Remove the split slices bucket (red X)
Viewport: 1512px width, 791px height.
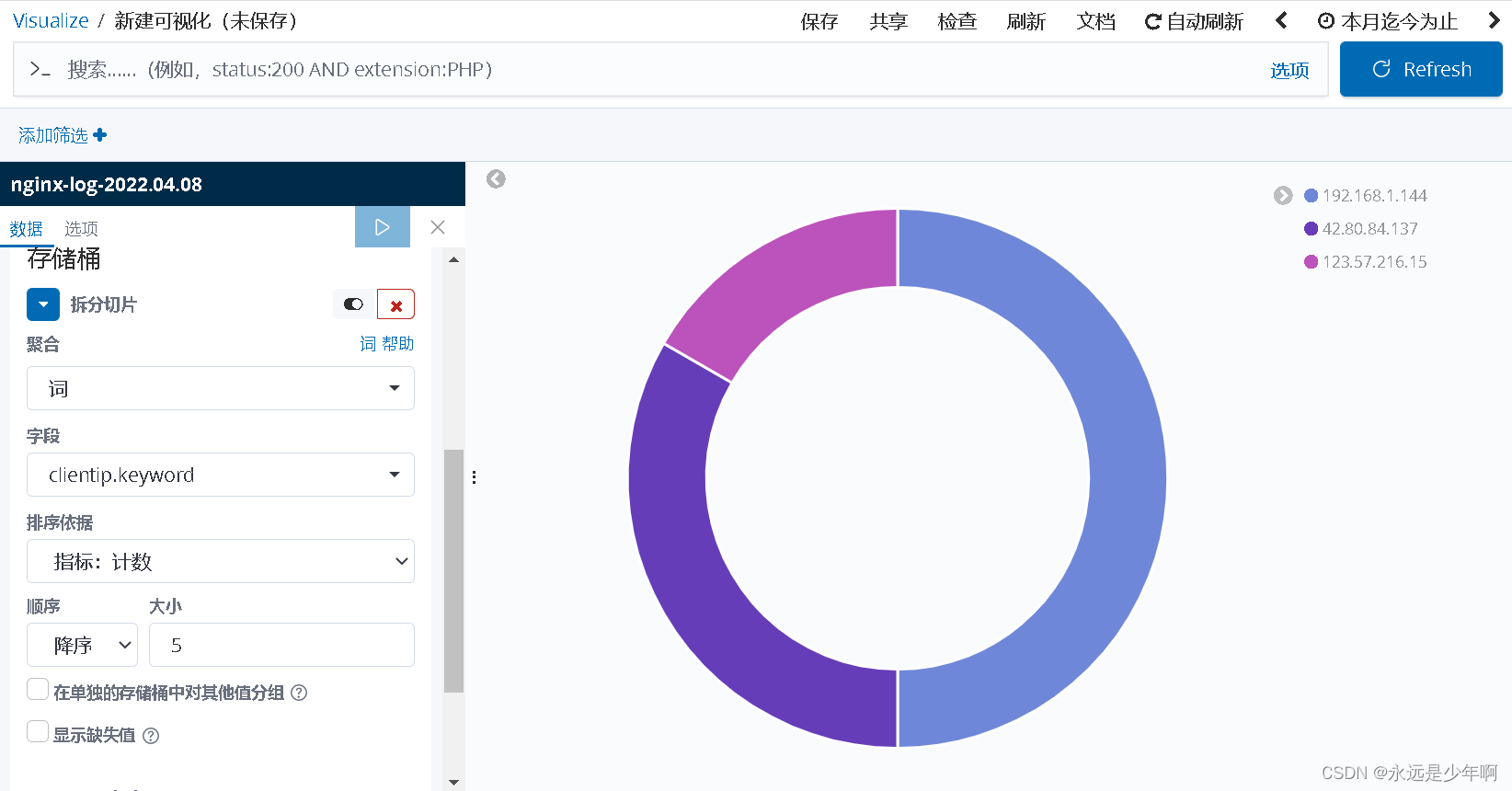[x=395, y=304]
